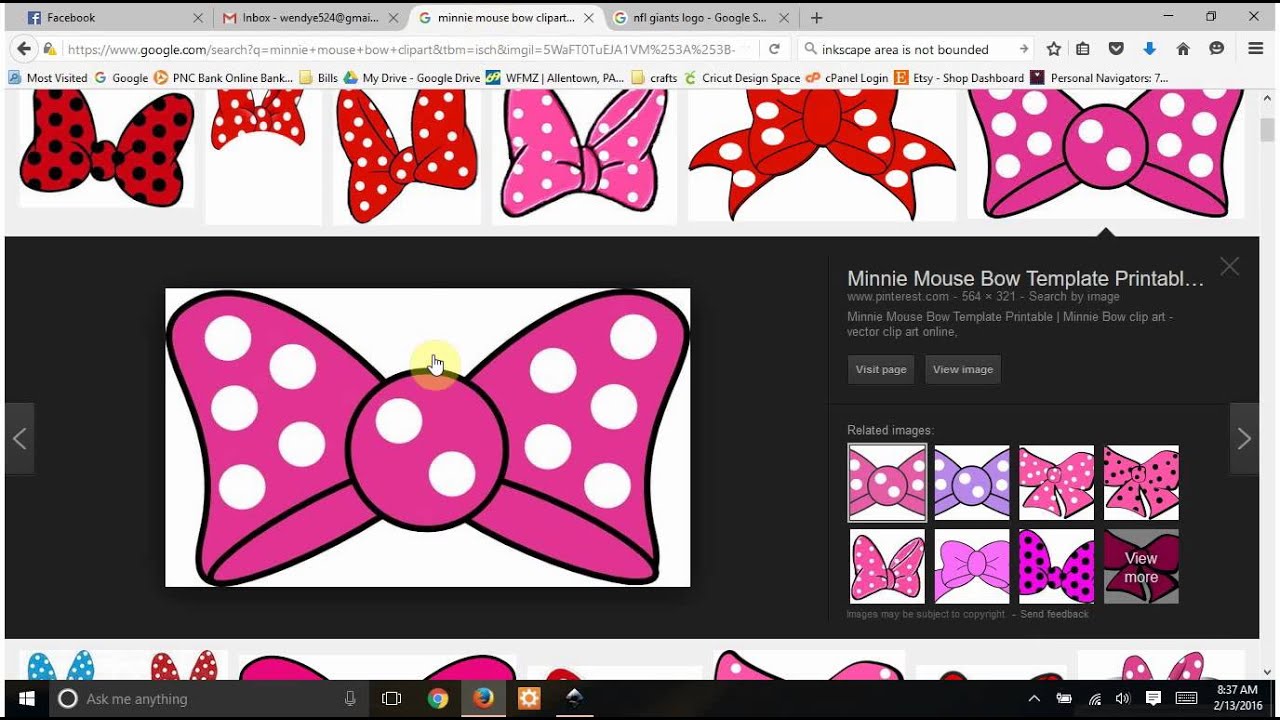The width and height of the screenshot is (1280, 720).
Task: Open Action Center notifications icon
Action: point(1153,698)
